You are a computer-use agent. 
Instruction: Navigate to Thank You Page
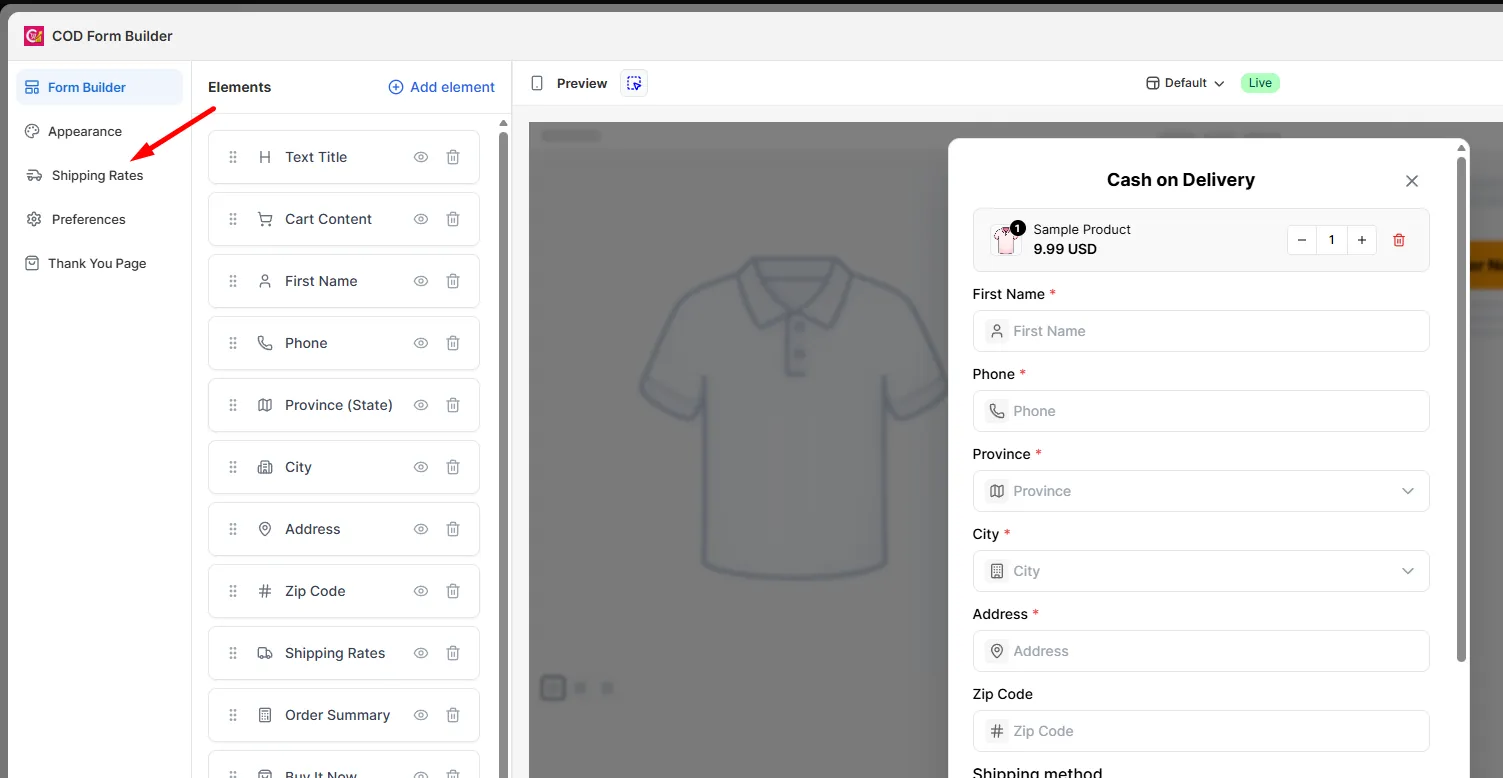pos(99,263)
